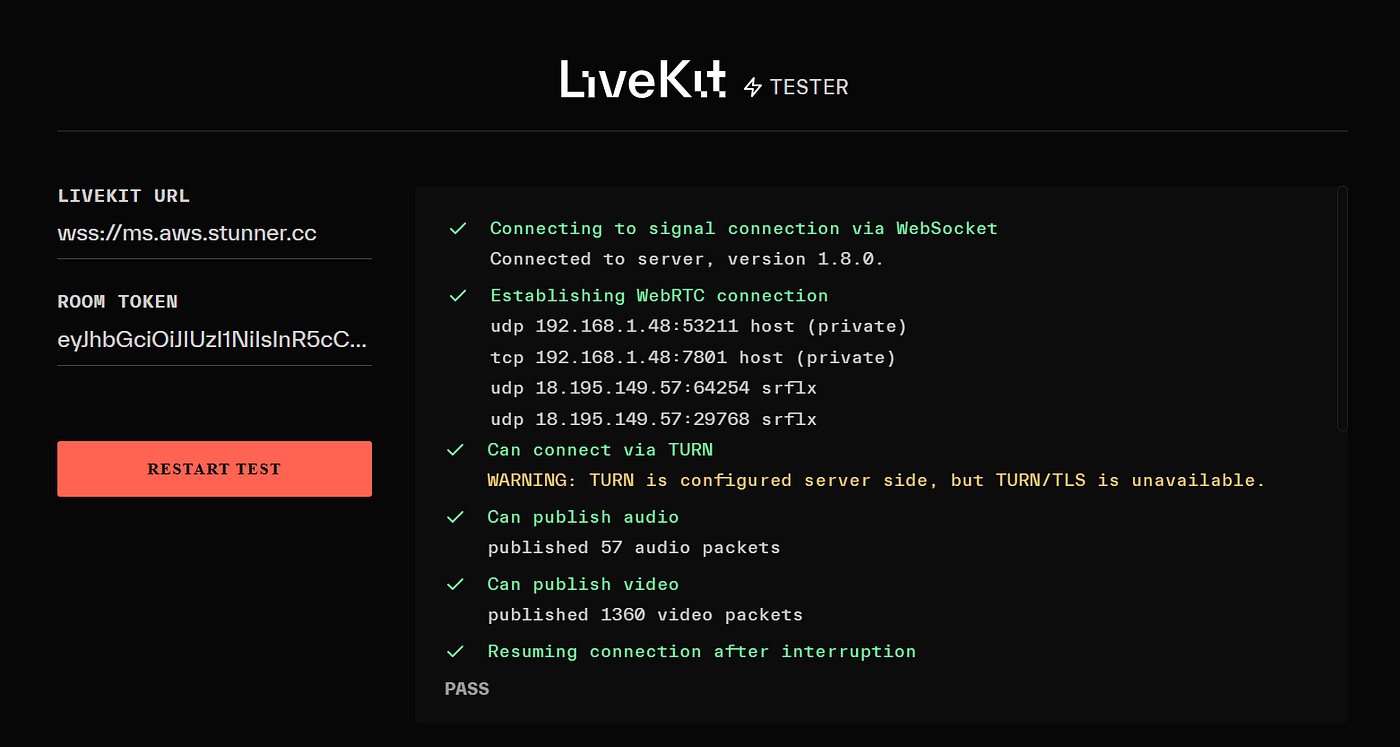Click 'Resuming connection after interruption' heading
The width and height of the screenshot is (1400, 747).
tap(702, 651)
